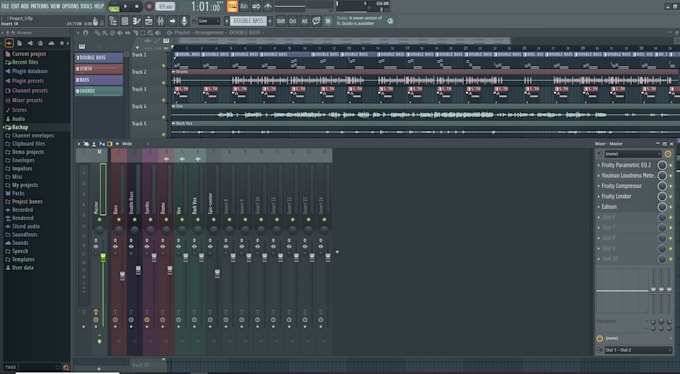Click the file icon in browser tabs
680x374 pixels.
pyautogui.click(x=20, y=43)
